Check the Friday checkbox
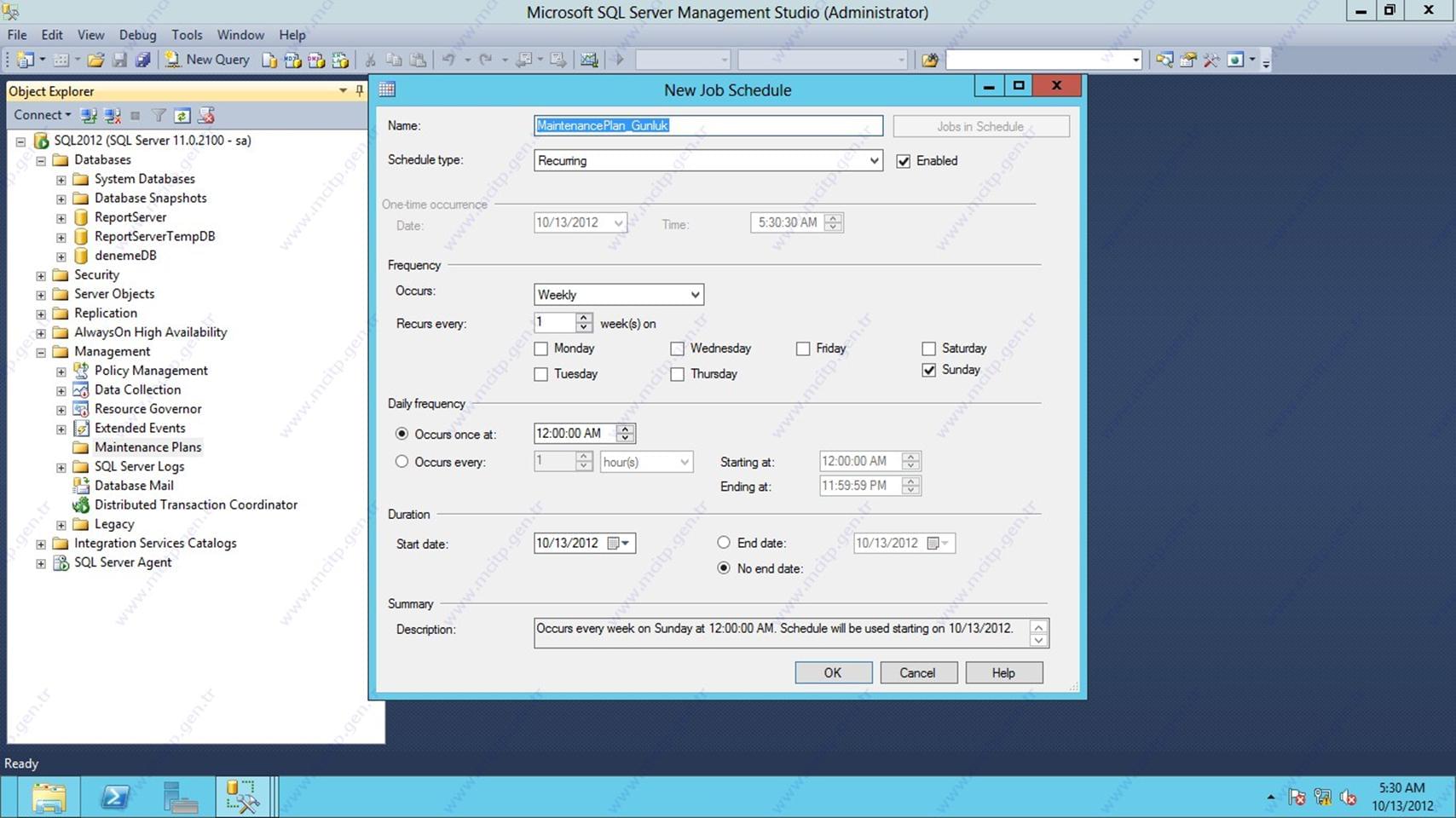 click(802, 349)
